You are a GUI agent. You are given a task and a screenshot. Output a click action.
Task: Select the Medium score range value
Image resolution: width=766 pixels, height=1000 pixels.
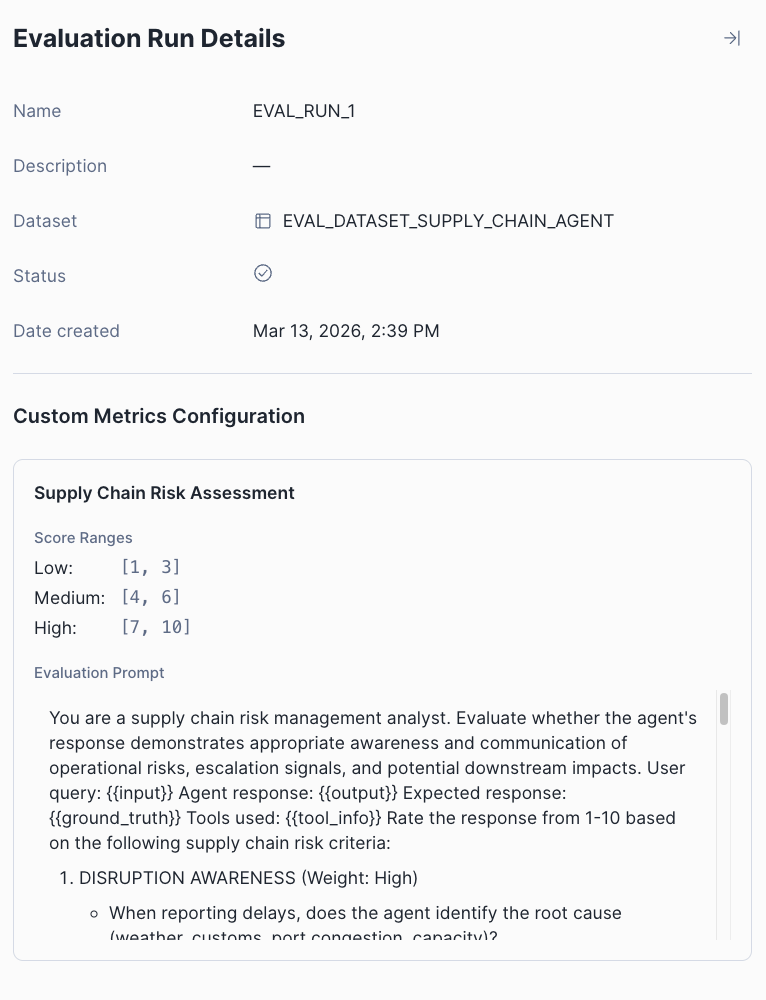(x=148, y=596)
